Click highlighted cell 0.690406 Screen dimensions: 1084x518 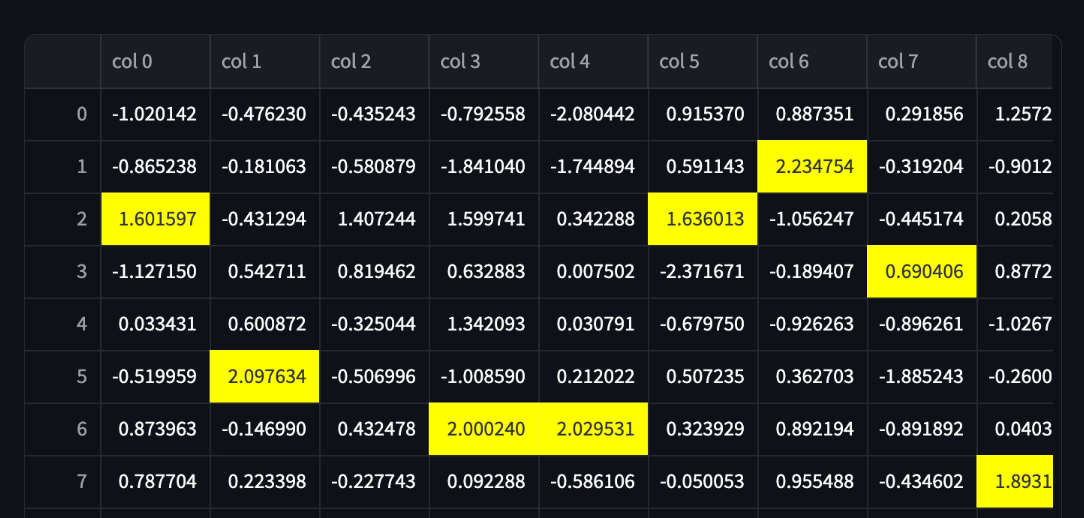pyautogui.click(x=922, y=272)
